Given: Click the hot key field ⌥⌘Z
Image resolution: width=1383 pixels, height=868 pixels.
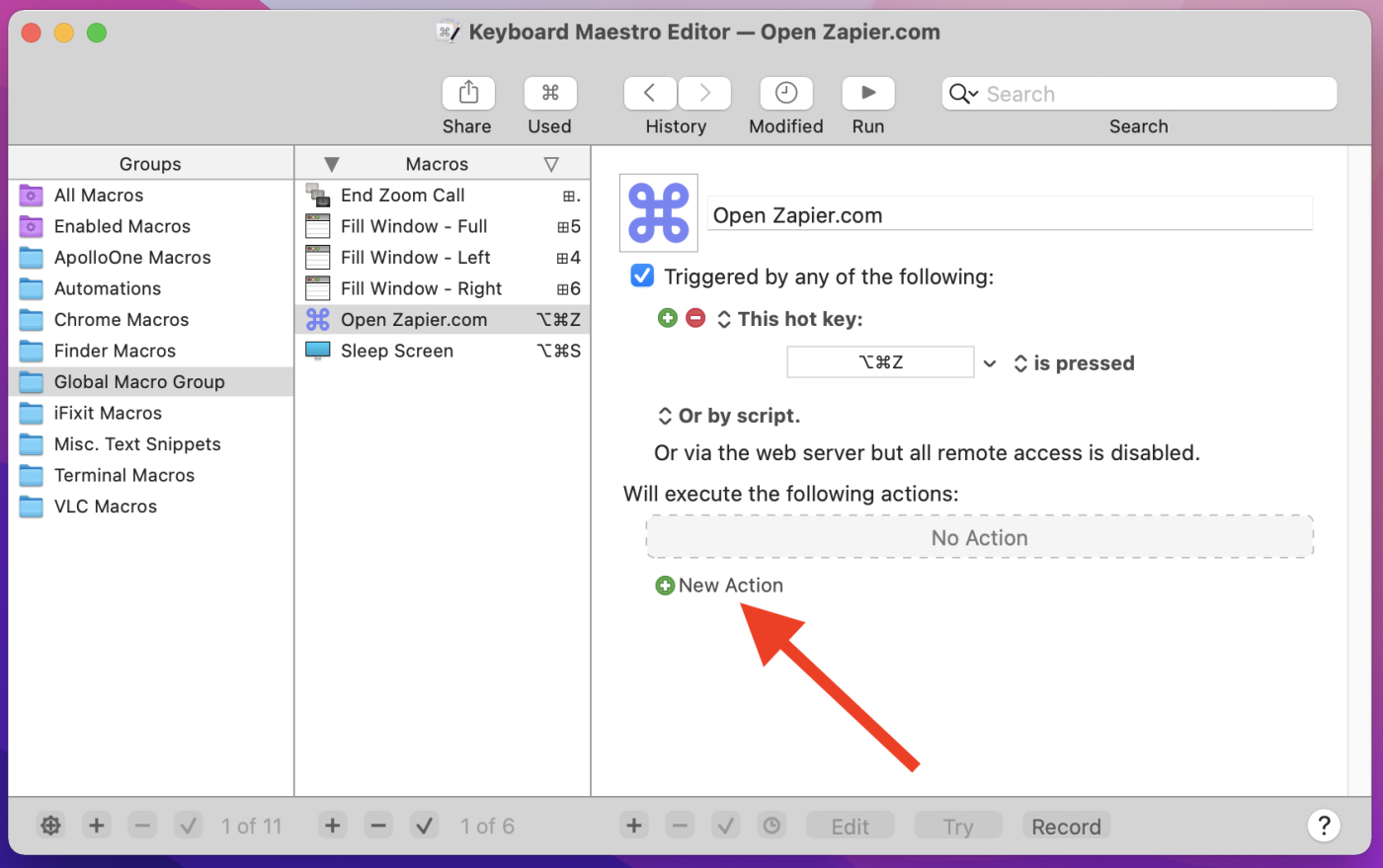Looking at the screenshot, I should (x=880, y=362).
